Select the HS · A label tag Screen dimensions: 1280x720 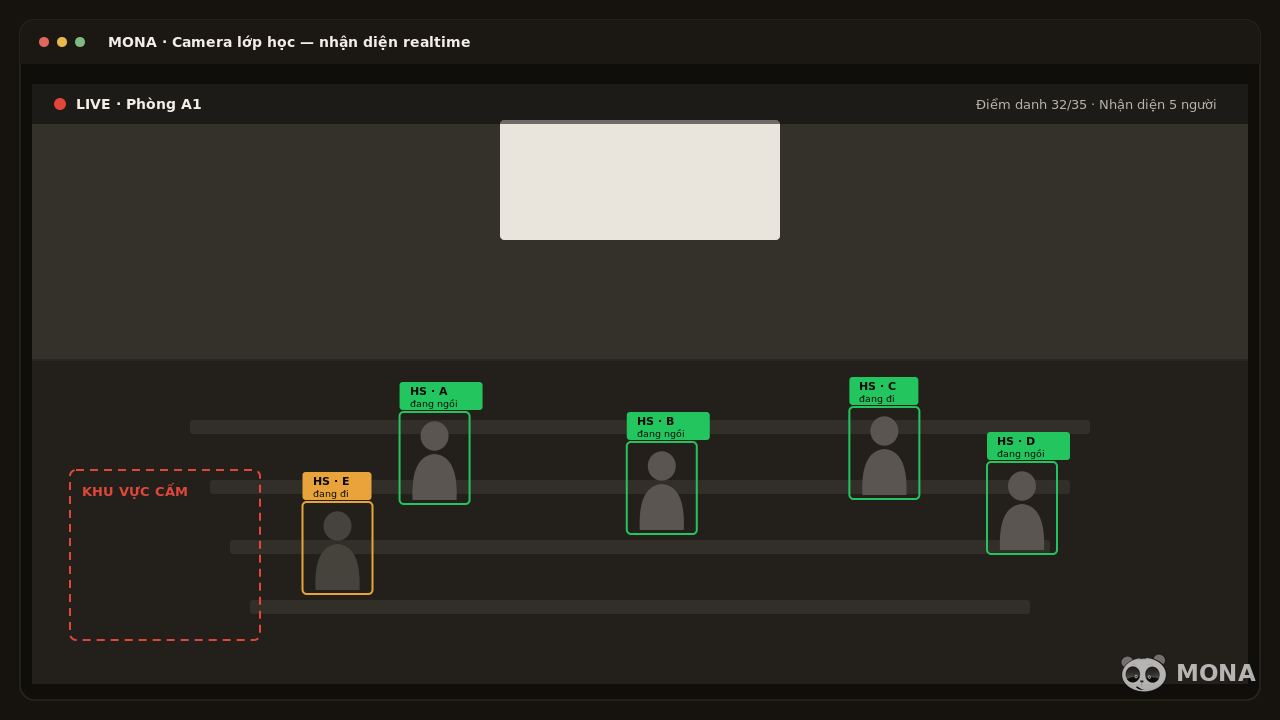coord(441,396)
